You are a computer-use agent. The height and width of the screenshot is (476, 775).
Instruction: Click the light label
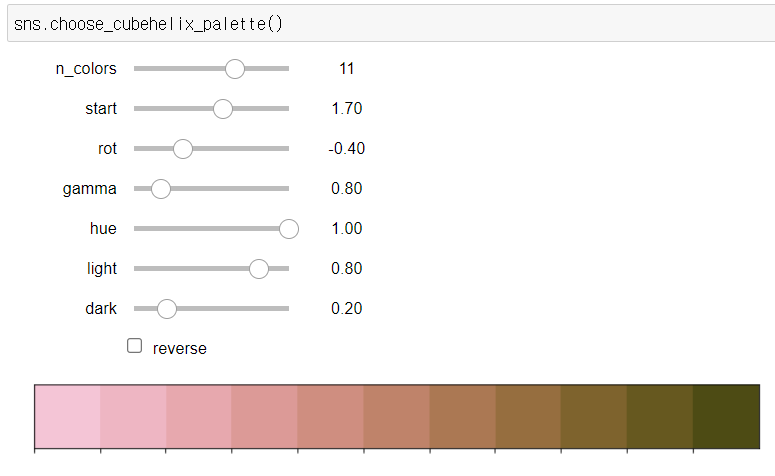click(102, 269)
